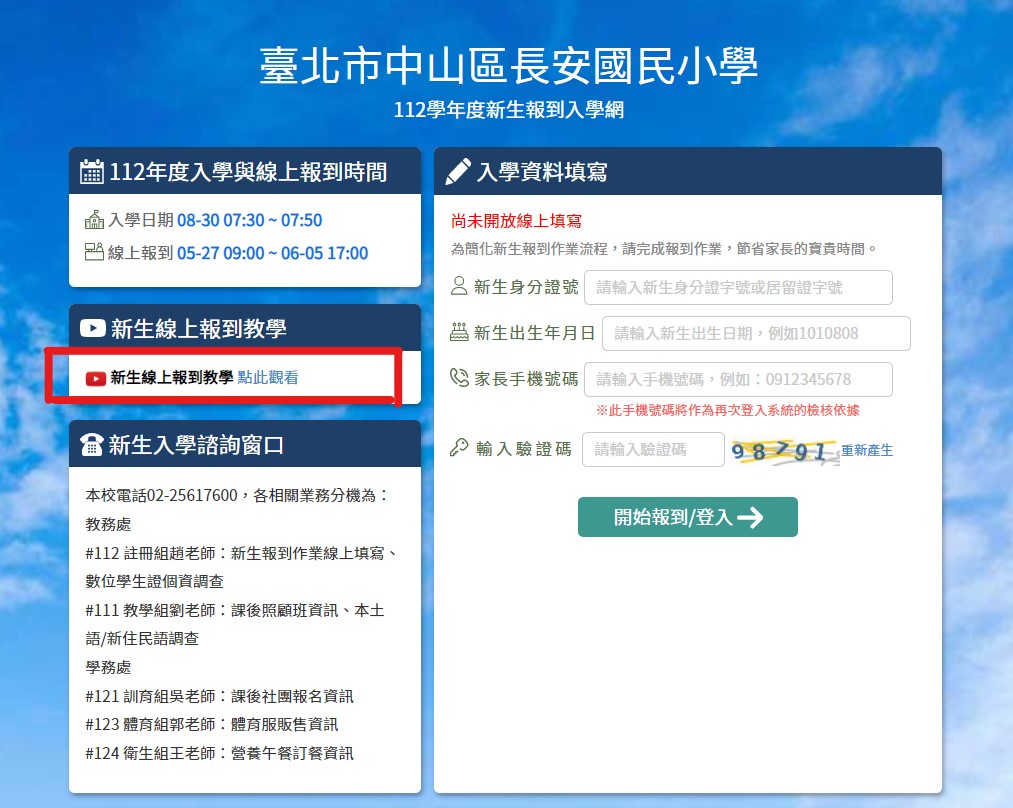The height and width of the screenshot is (808, 1013).
Task: Click the birthday cake icon beside 新生出生年月日
Action: point(459,333)
